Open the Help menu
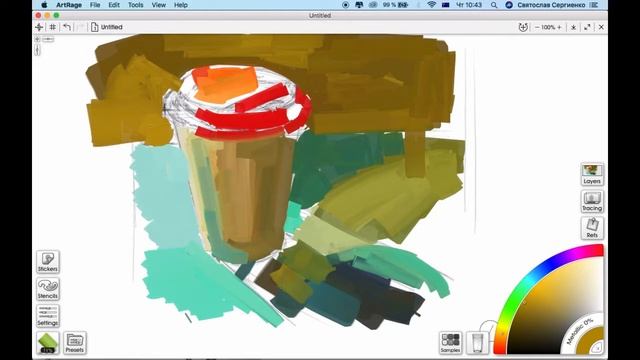Viewport: 640px width, 360px height. point(181,5)
